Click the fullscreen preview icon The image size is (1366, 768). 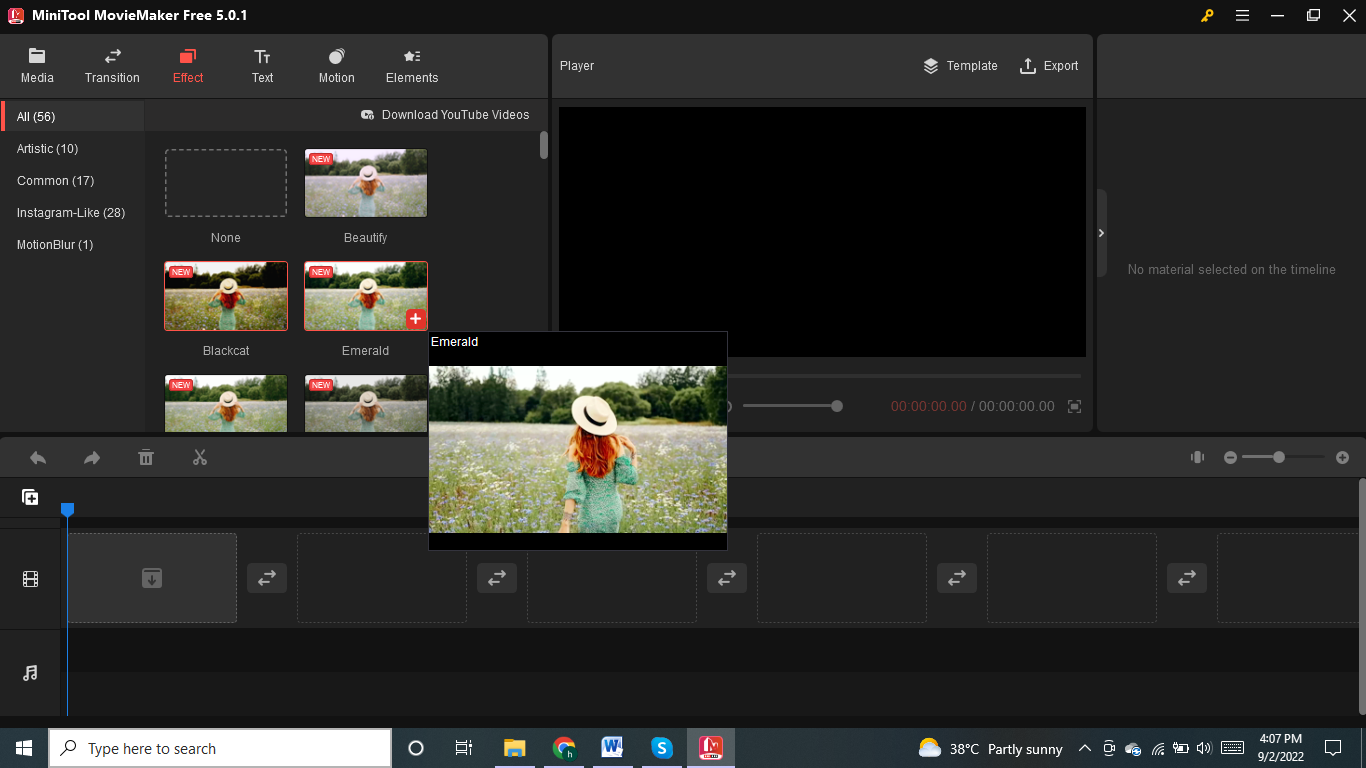(1075, 406)
